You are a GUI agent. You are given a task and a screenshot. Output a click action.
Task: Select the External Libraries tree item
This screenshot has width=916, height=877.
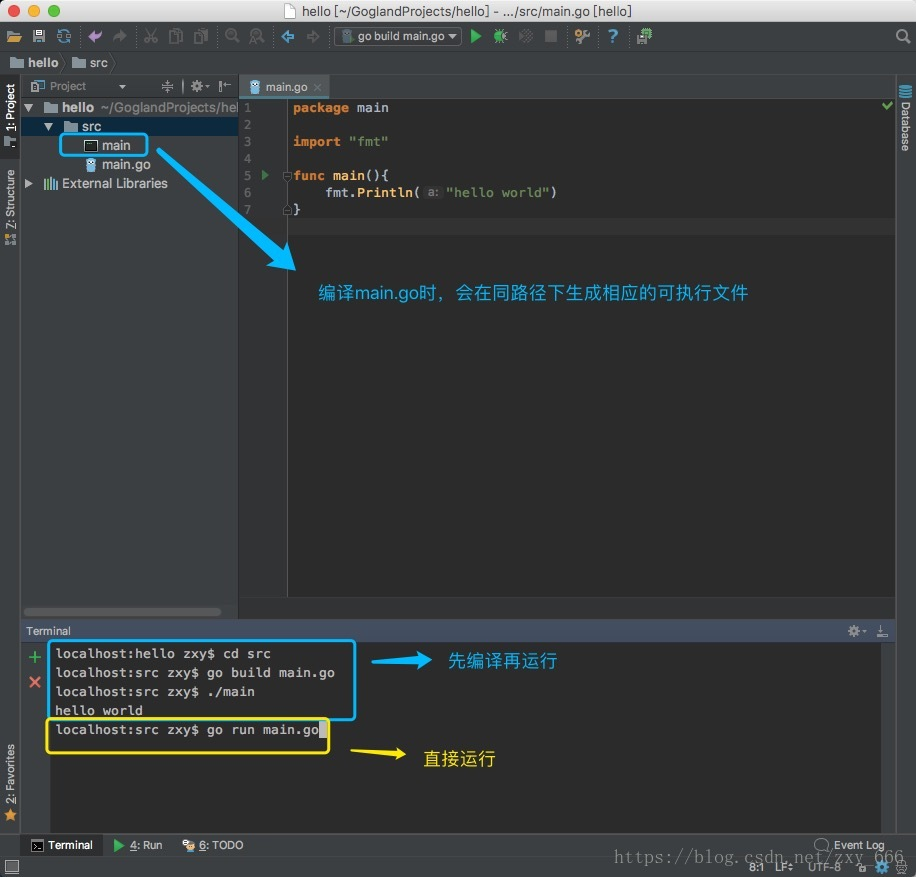point(106,183)
